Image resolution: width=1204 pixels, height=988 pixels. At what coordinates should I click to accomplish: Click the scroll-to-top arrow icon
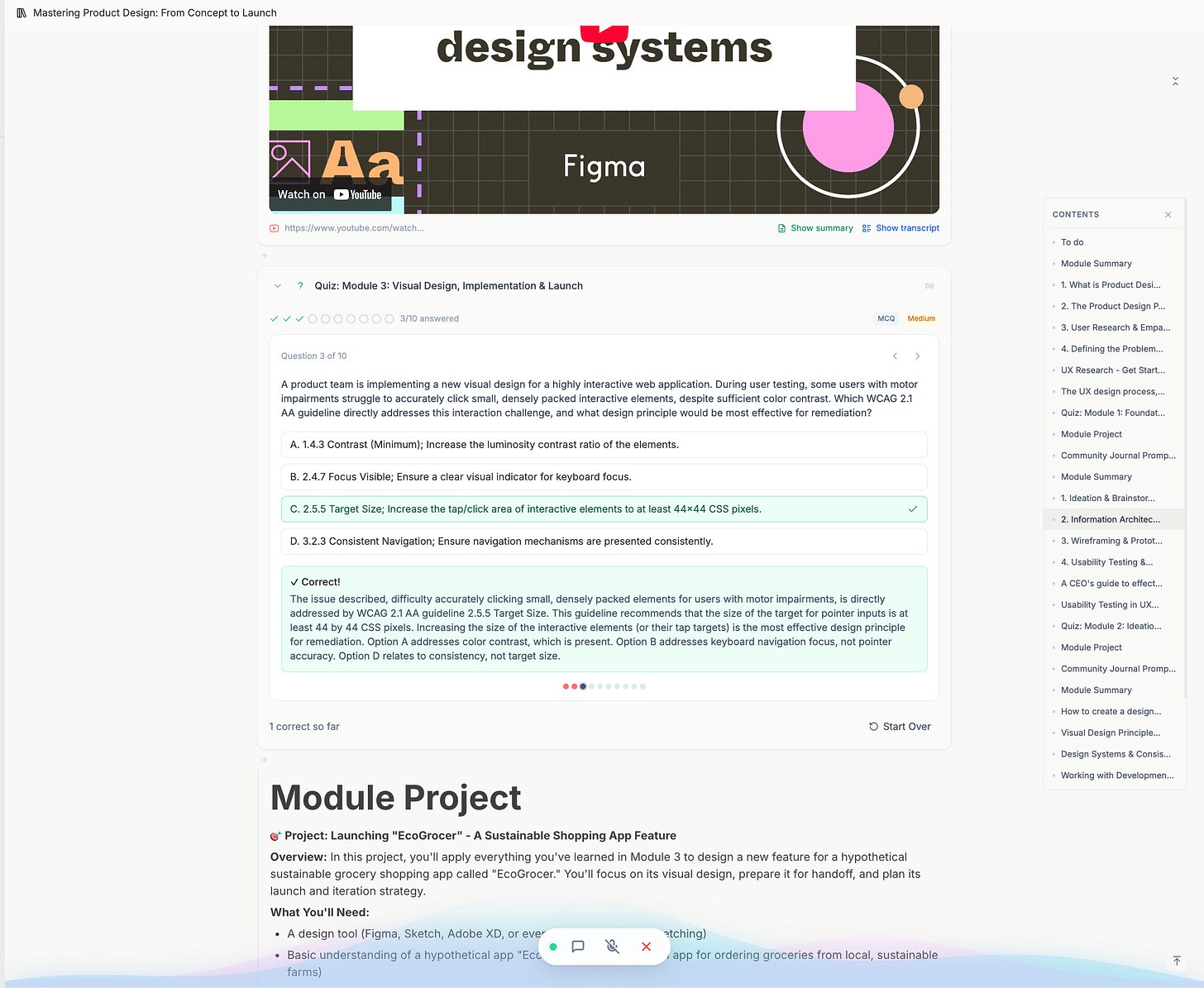pyautogui.click(x=1176, y=961)
